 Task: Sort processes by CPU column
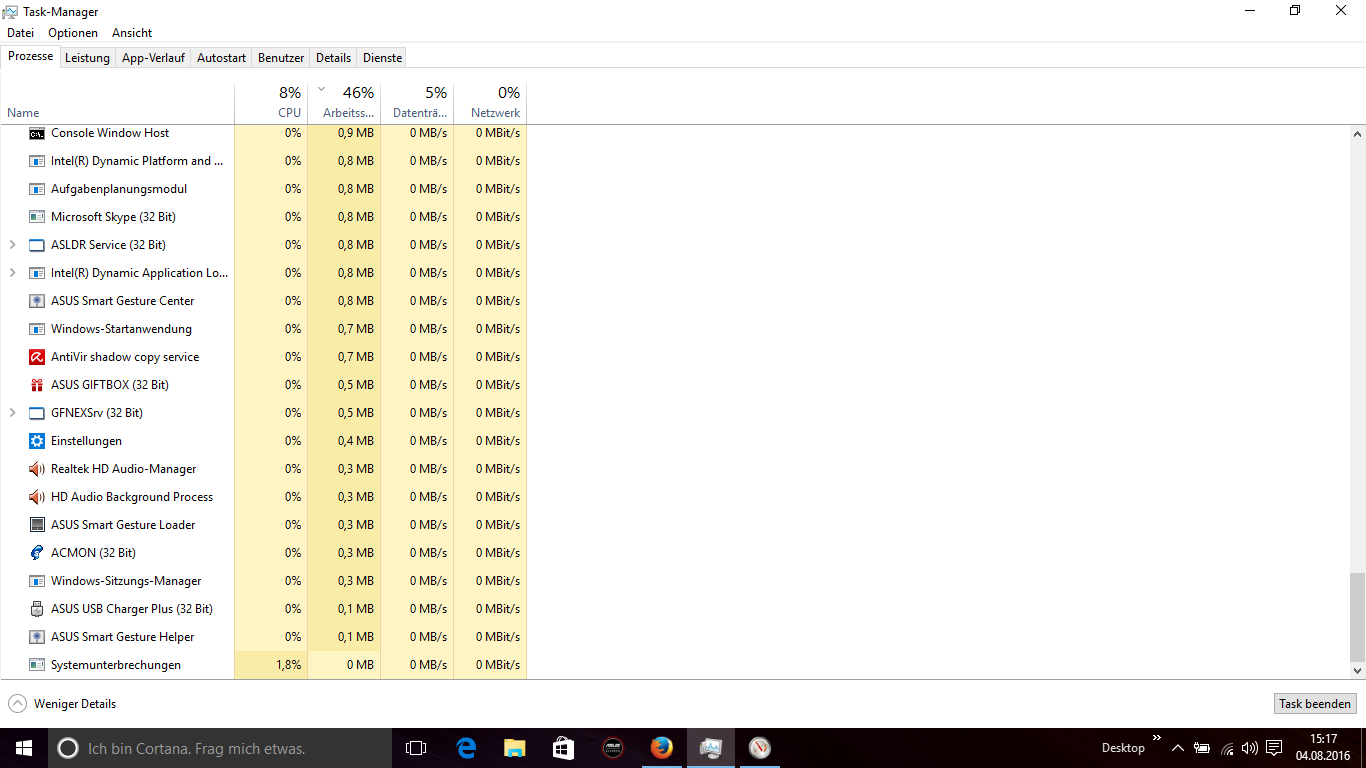coord(271,102)
